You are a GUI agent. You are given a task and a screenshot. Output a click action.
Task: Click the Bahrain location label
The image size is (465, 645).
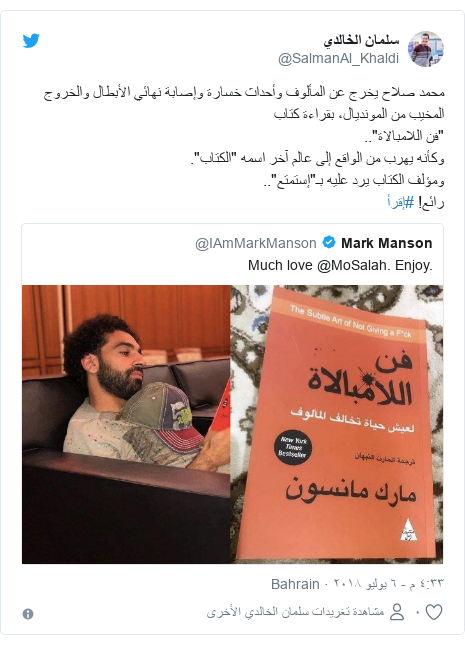295,584
